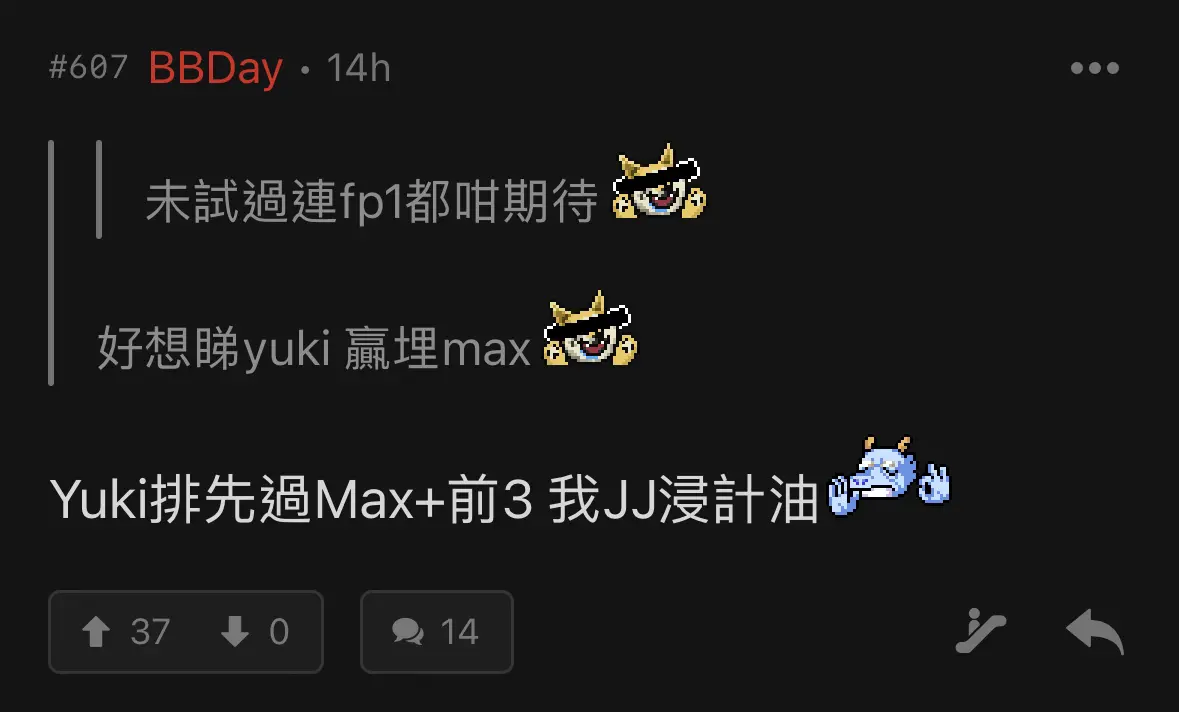This screenshot has height=712, width=1179.
Task: Open the BBDay user profile
Action: coord(216,68)
